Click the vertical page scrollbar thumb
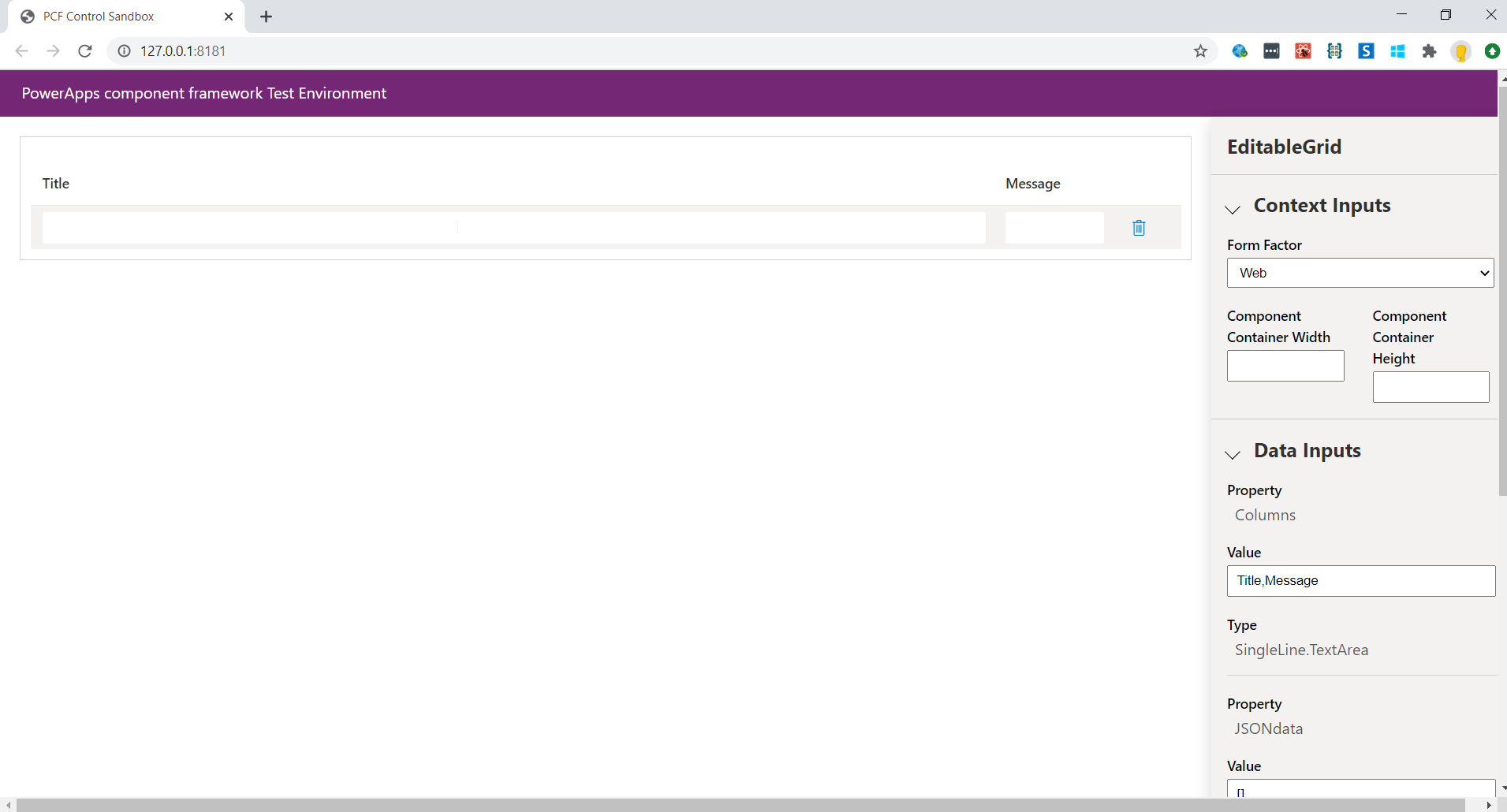This screenshot has height=812, width=1507. [x=1502, y=292]
